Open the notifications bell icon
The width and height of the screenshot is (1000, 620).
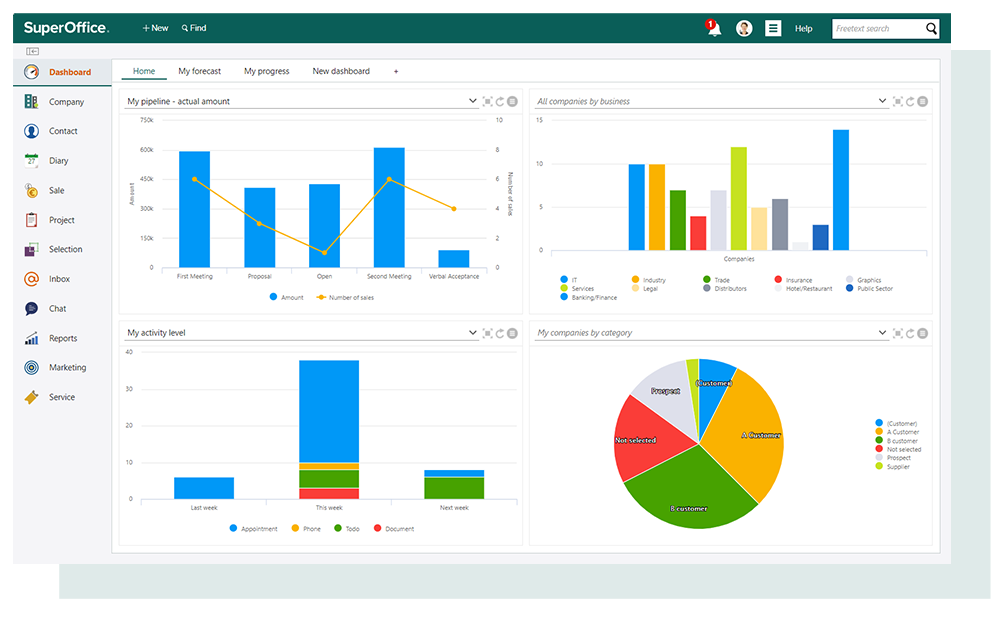pyautogui.click(x=713, y=29)
